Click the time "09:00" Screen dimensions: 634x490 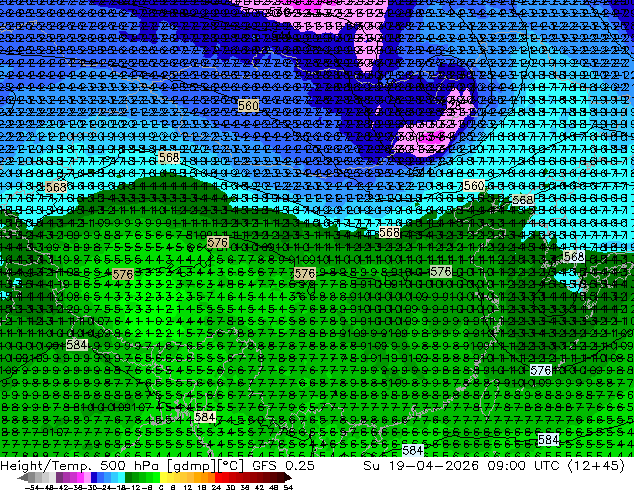[506, 465]
